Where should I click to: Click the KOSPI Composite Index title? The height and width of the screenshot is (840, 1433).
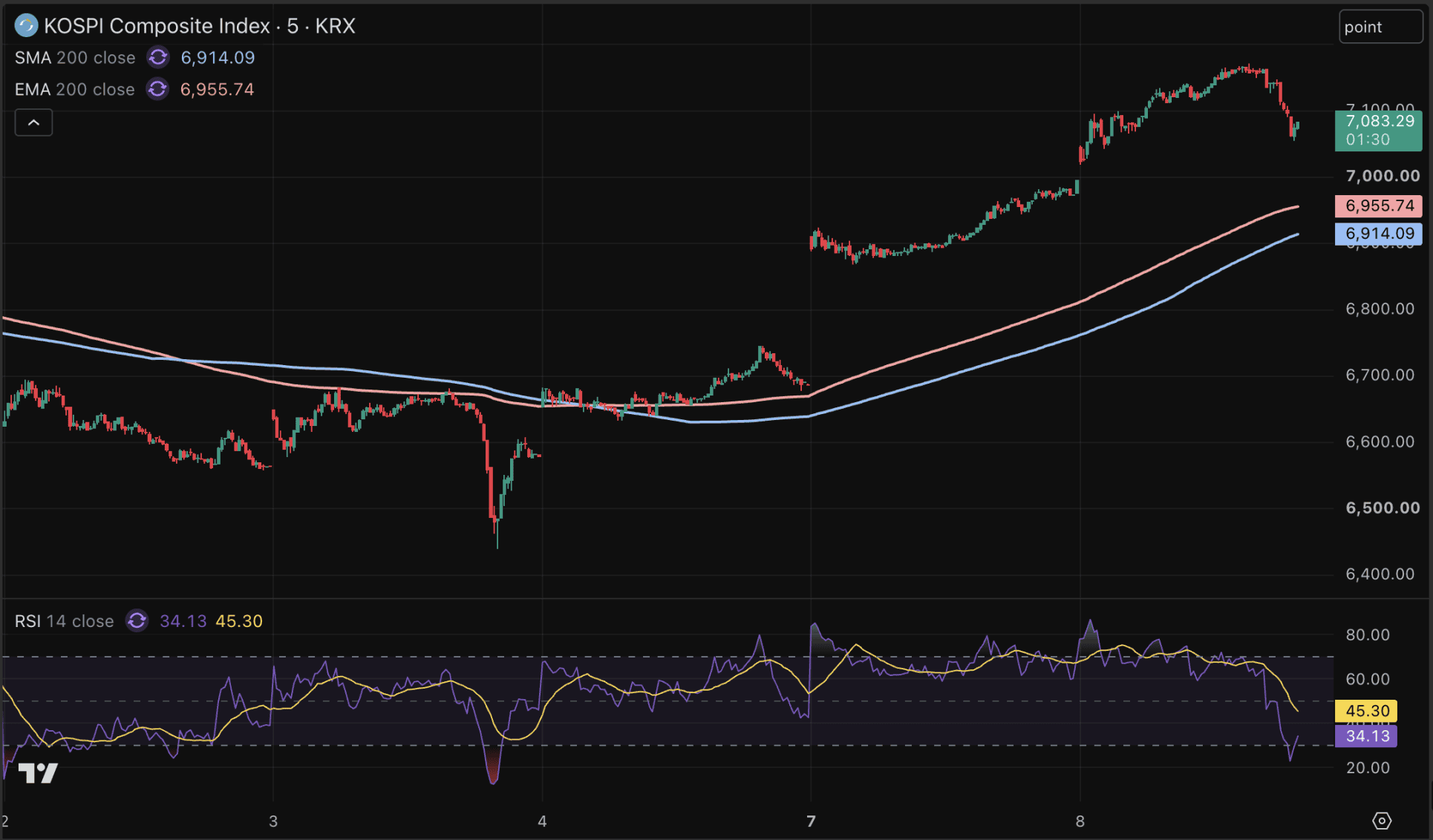click(157, 26)
